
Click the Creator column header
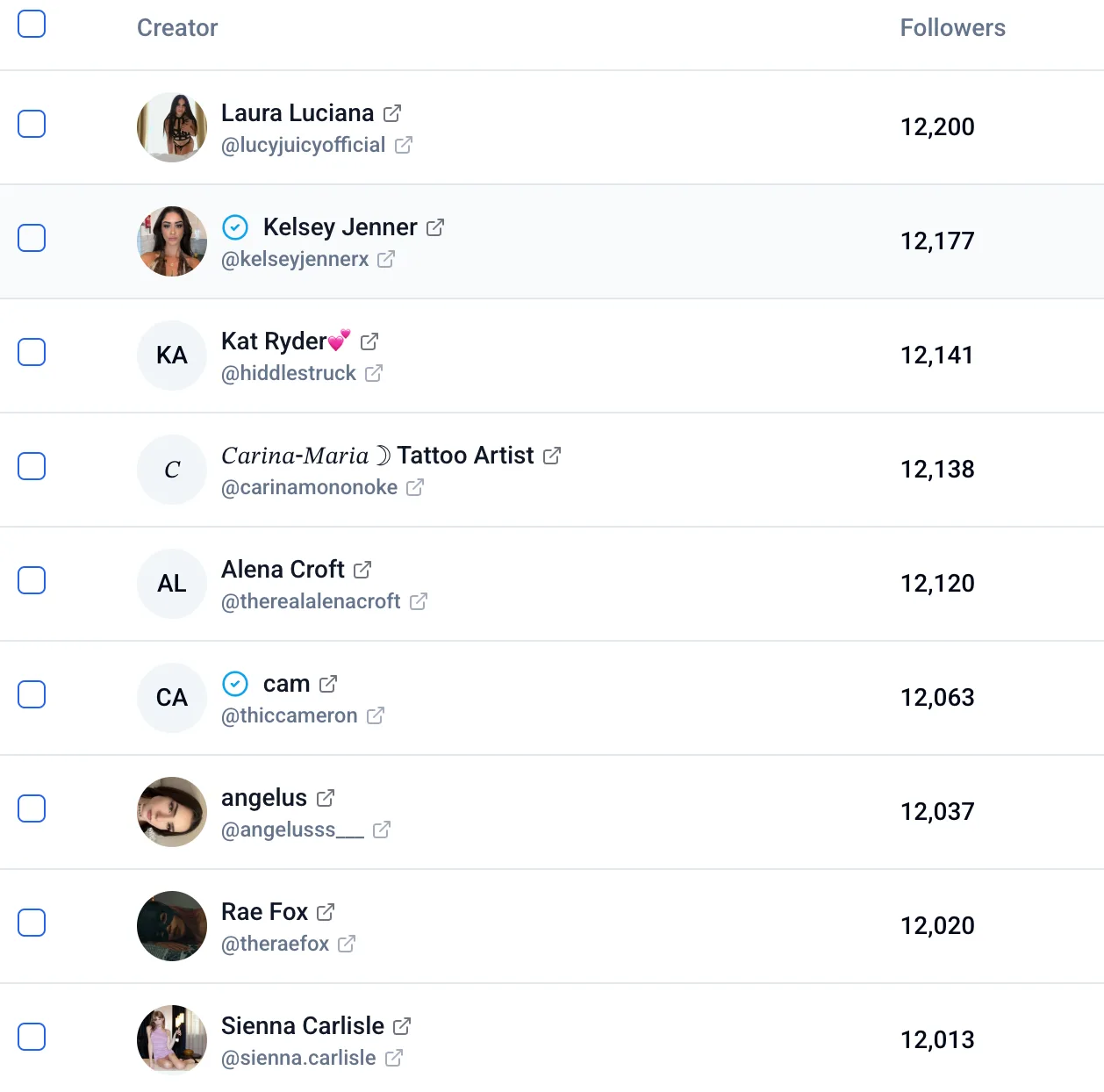177,28
